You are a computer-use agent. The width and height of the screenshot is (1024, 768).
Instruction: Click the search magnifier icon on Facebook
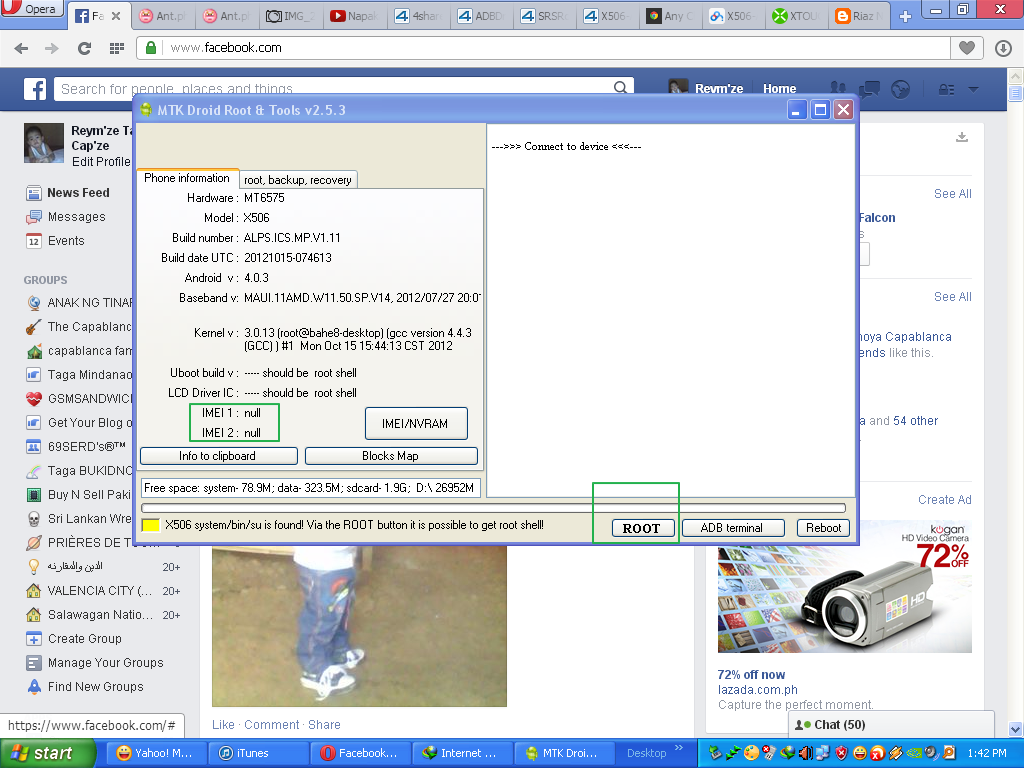pyautogui.click(x=622, y=89)
